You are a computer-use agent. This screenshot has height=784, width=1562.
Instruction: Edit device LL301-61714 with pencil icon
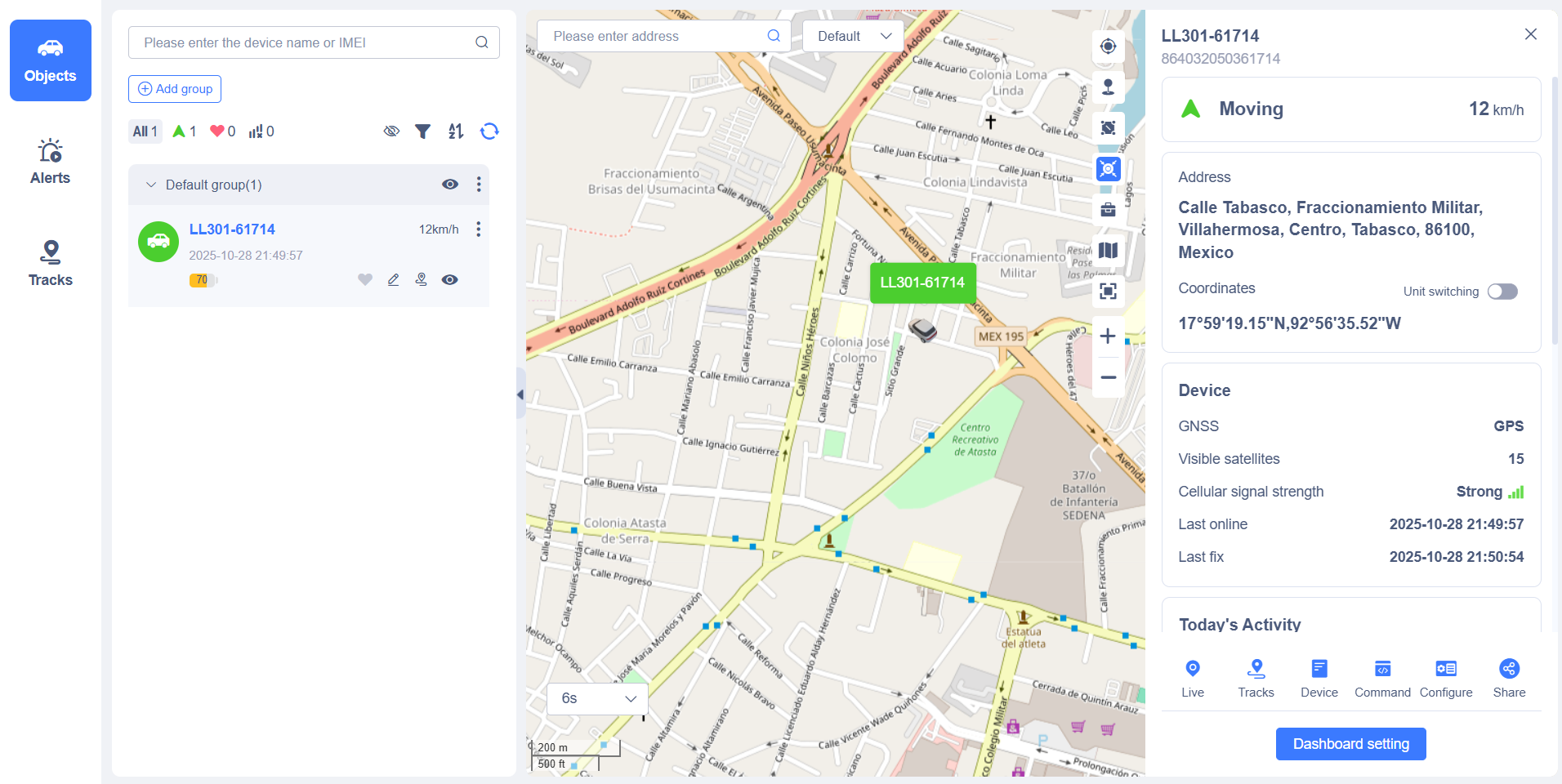(x=393, y=280)
